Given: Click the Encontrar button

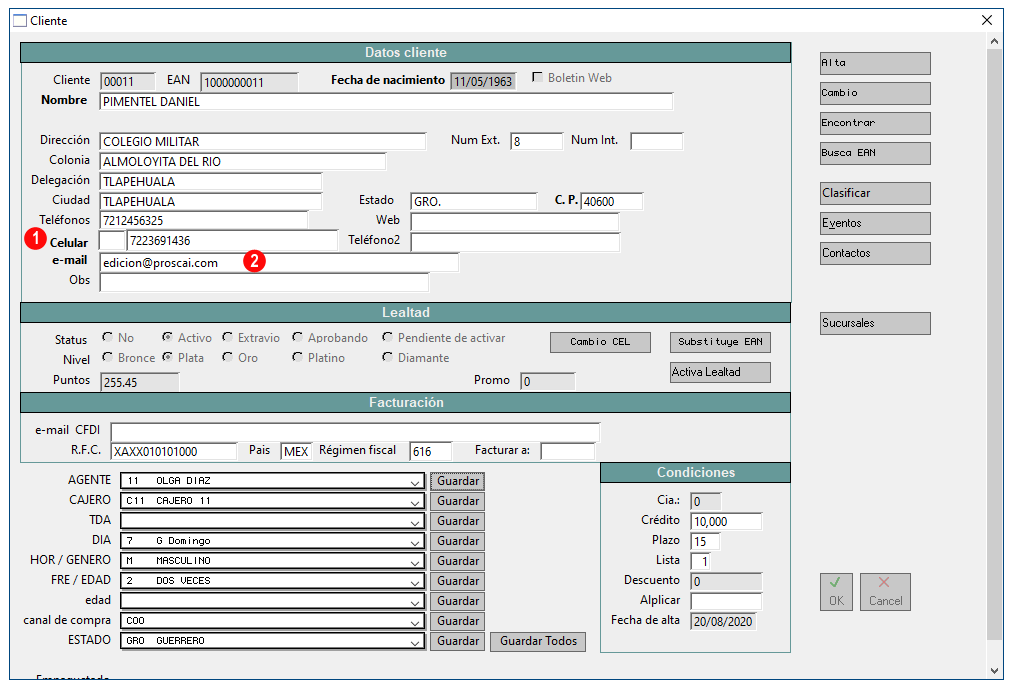Looking at the screenshot, I should pos(875,123).
